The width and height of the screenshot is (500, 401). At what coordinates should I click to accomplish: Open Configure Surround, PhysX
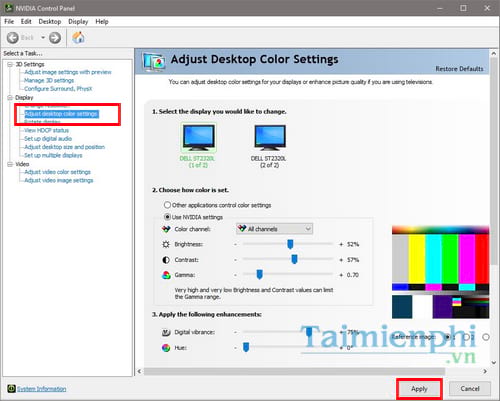(58, 89)
